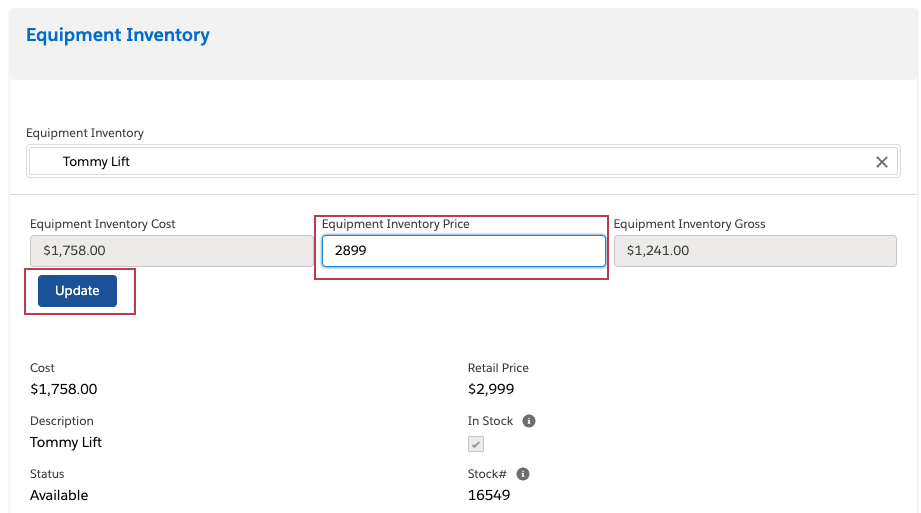Select the Cost value $1,758.00
This screenshot has width=921, height=513.
click(x=63, y=389)
